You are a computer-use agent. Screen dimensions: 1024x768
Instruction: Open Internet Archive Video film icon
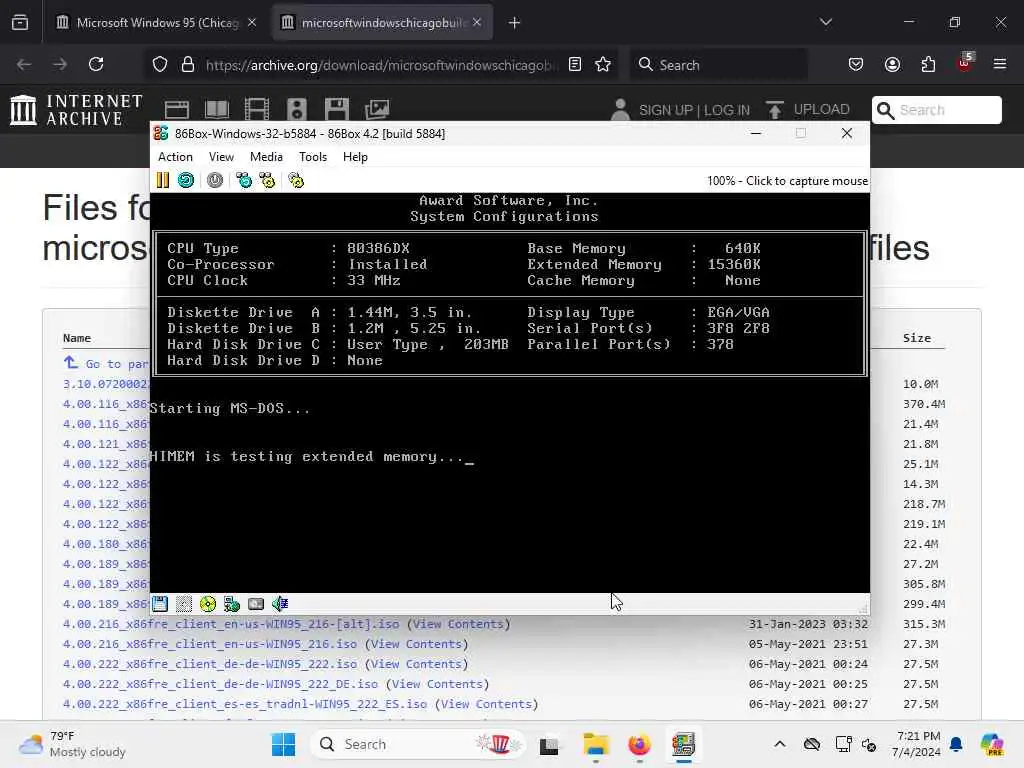[x=257, y=110]
